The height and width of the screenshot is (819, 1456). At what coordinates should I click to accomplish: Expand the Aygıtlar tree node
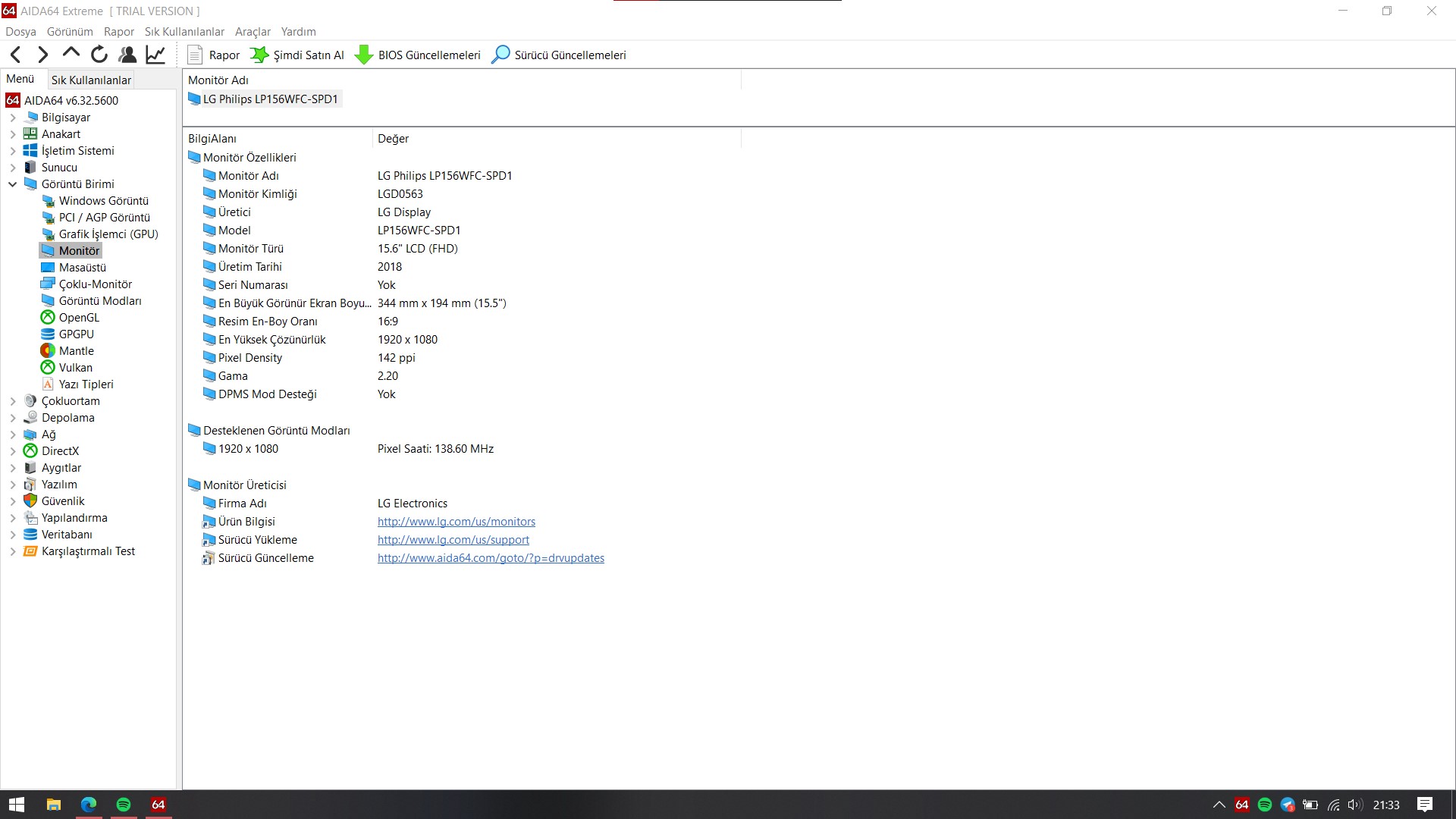click(13, 468)
